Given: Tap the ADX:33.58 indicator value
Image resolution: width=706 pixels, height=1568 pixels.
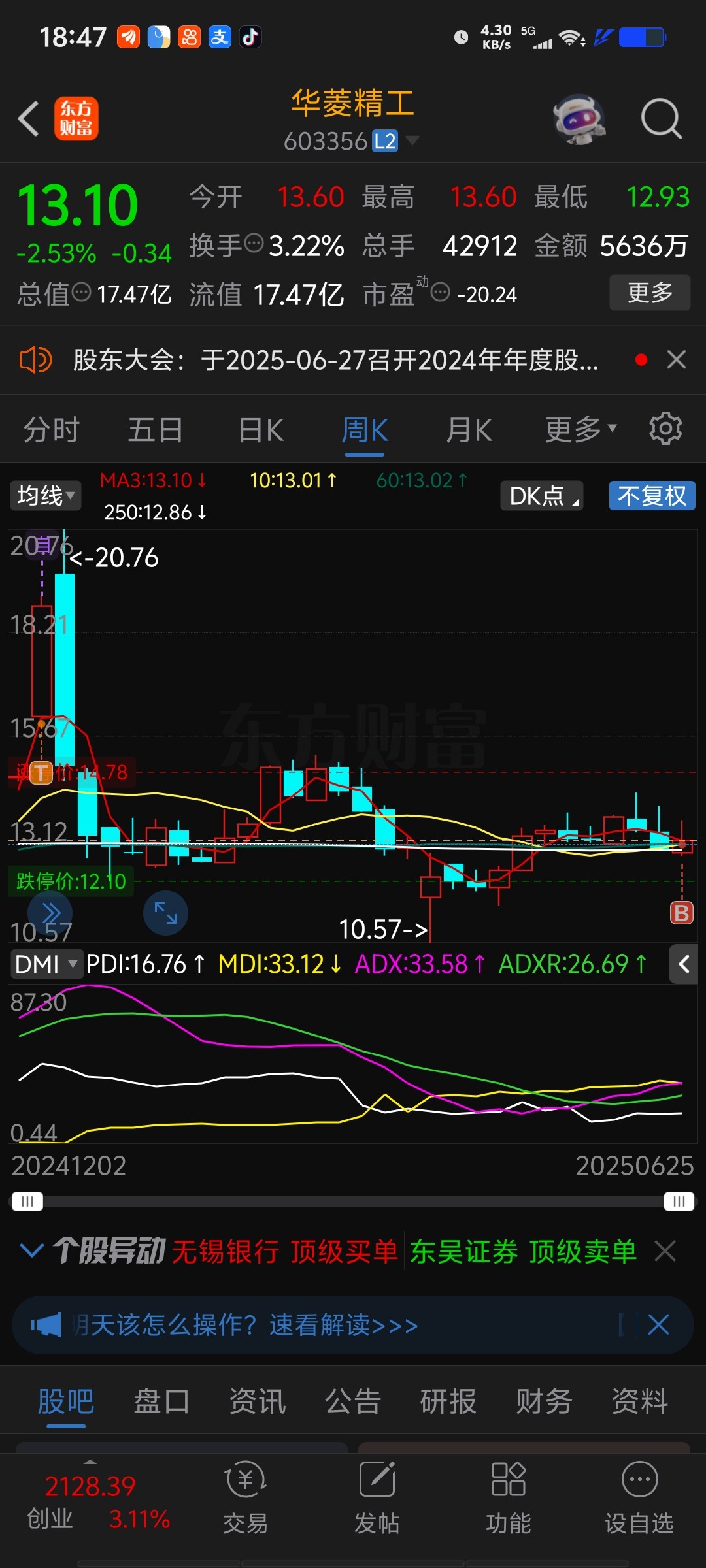Looking at the screenshot, I should point(420,964).
